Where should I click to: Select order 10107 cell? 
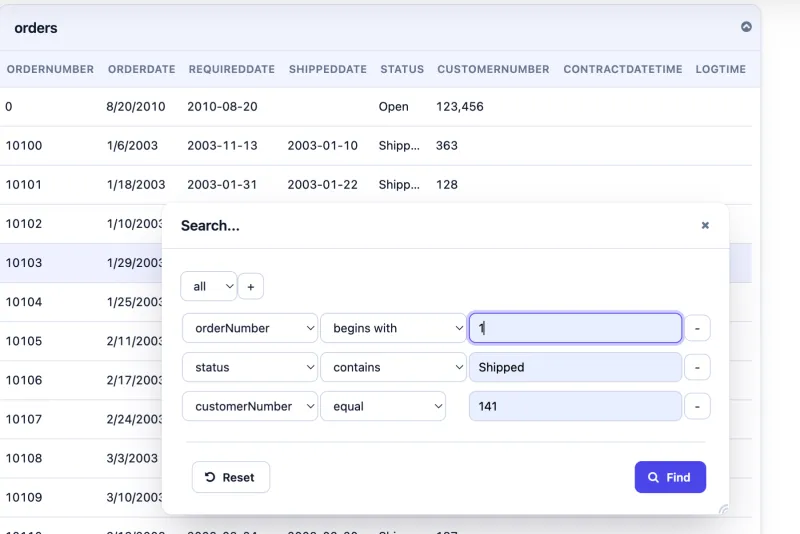pos(24,419)
